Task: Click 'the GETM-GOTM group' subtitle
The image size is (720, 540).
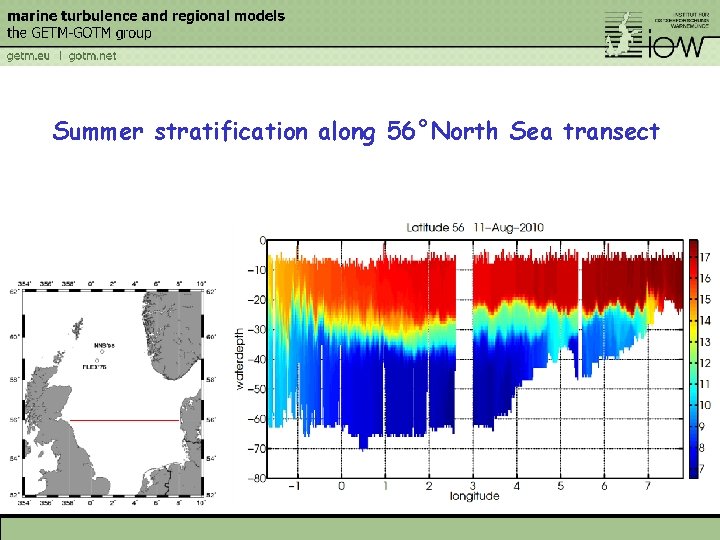Action: click(x=79, y=33)
